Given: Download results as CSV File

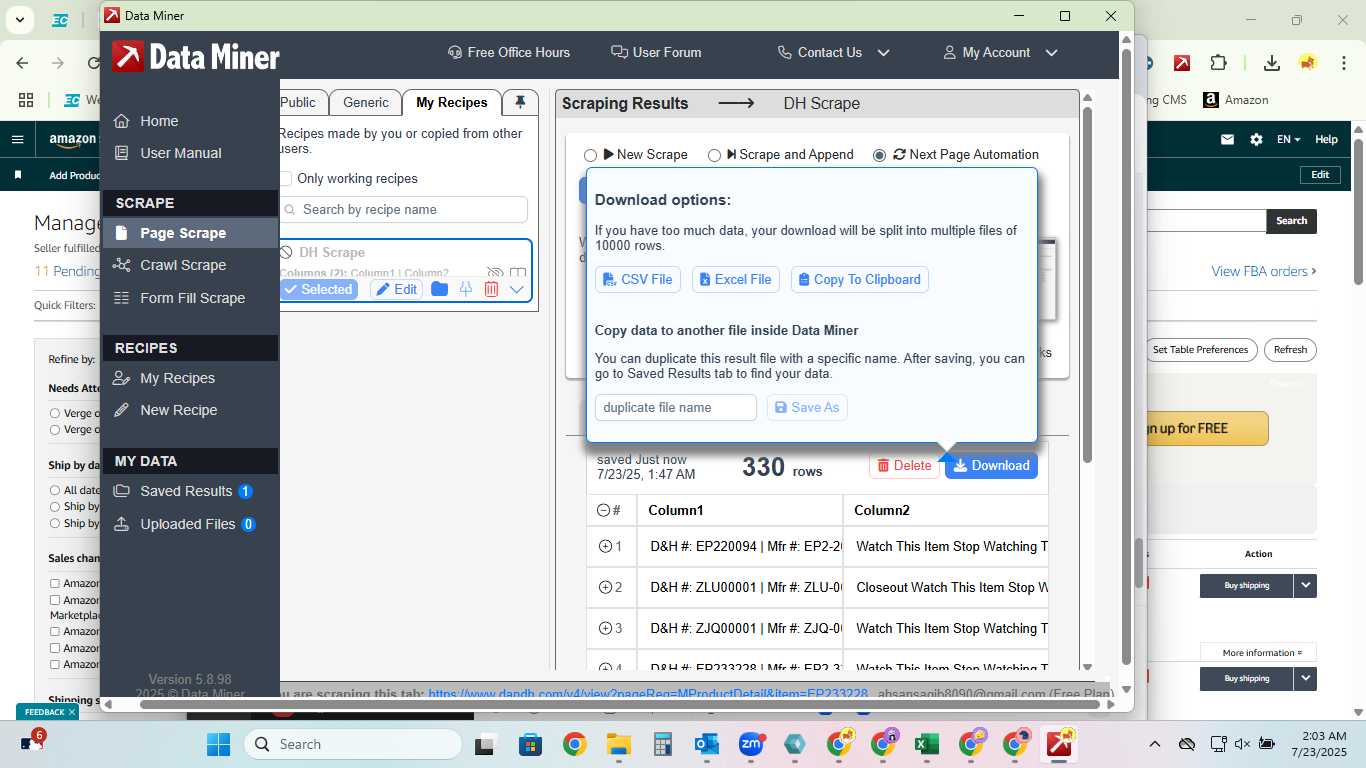Looking at the screenshot, I should pyautogui.click(x=638, y=279).
